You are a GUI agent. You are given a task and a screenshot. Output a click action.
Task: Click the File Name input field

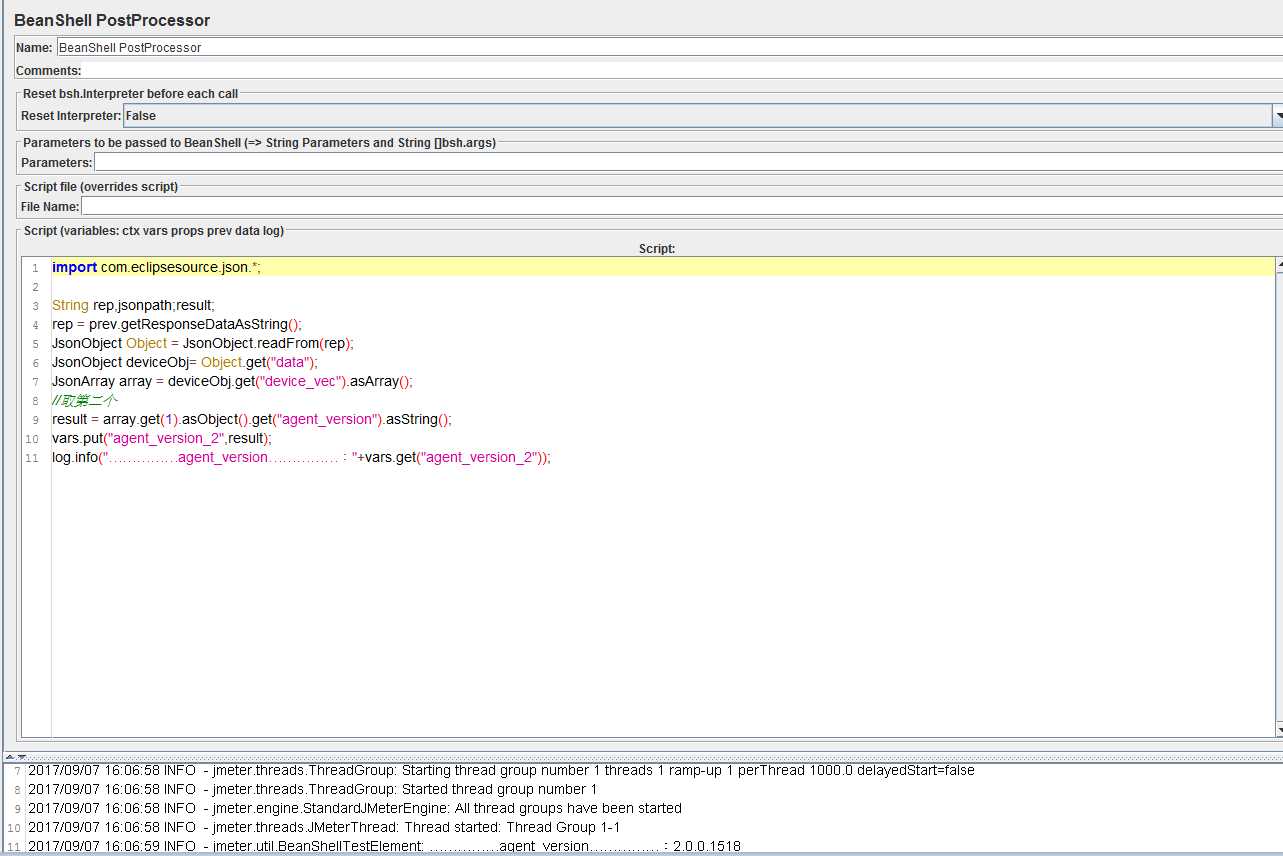click(682, 206)
